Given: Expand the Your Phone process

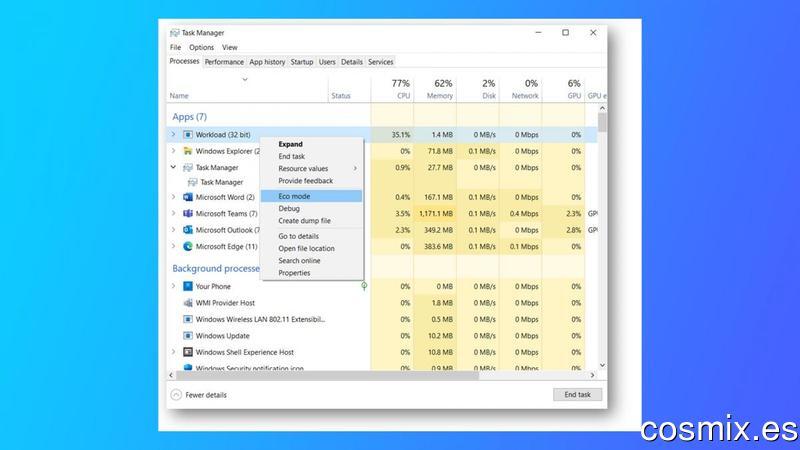Looking at the screenshot, I should pos(173,286).
